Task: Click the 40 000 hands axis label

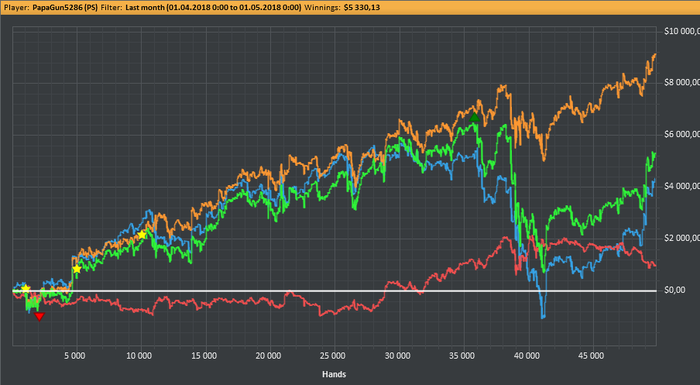Action: [527, 356]
